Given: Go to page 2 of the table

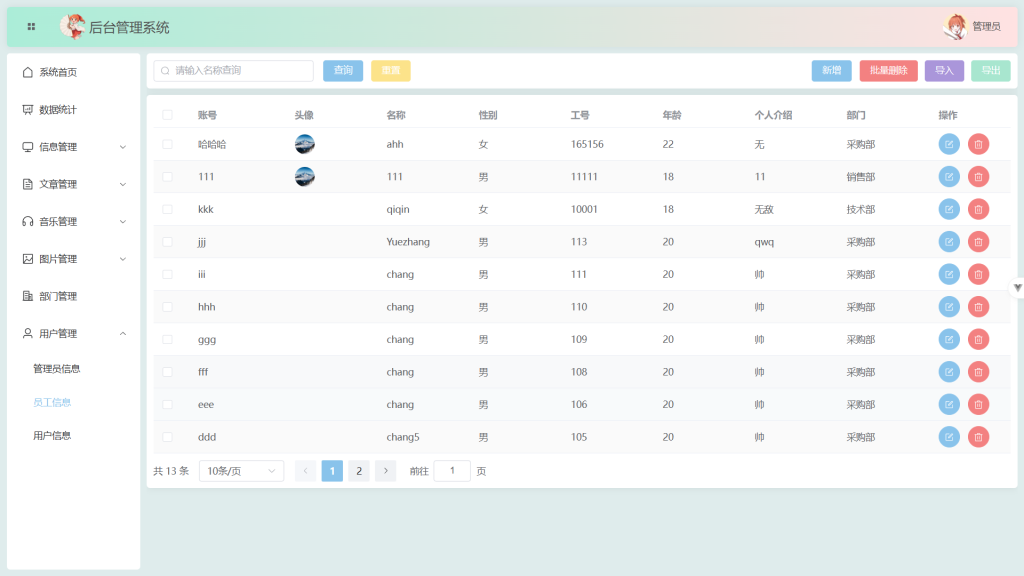Looking at the screenshot, I should 359,471.
